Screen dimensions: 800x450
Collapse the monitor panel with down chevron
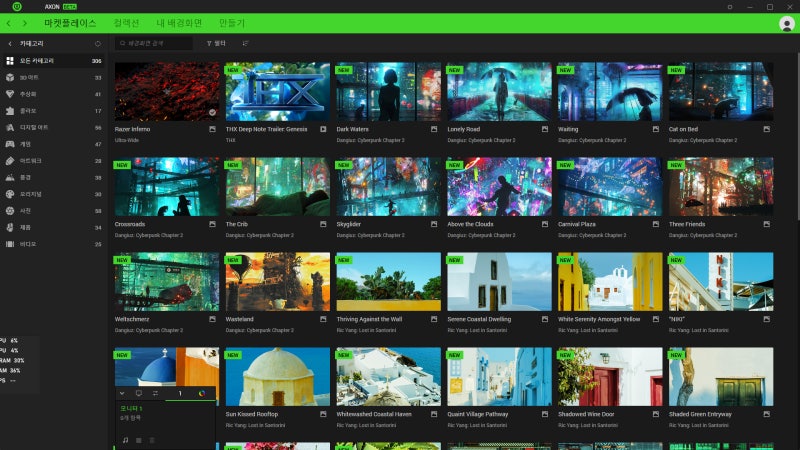tap(122, 393)
